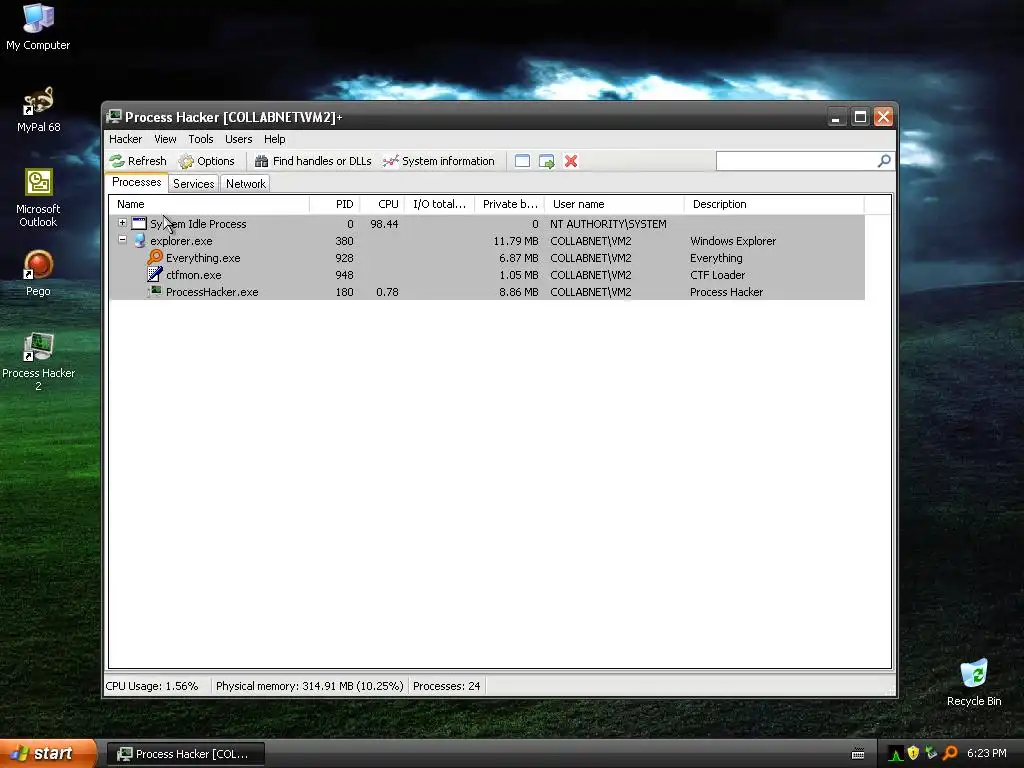
Task: Open Find handles or DLLs
Action: (313, 161)
